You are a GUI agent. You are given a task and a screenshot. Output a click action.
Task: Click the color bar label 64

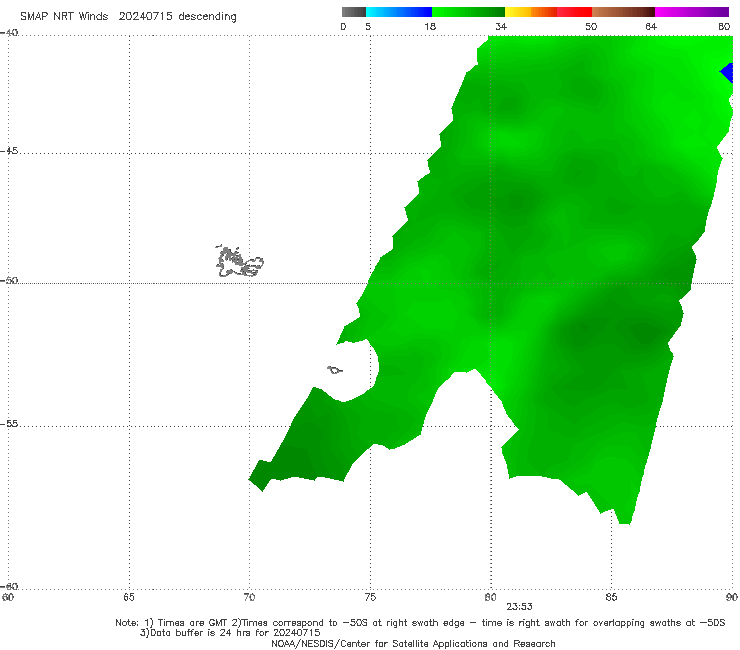point(651,26)
